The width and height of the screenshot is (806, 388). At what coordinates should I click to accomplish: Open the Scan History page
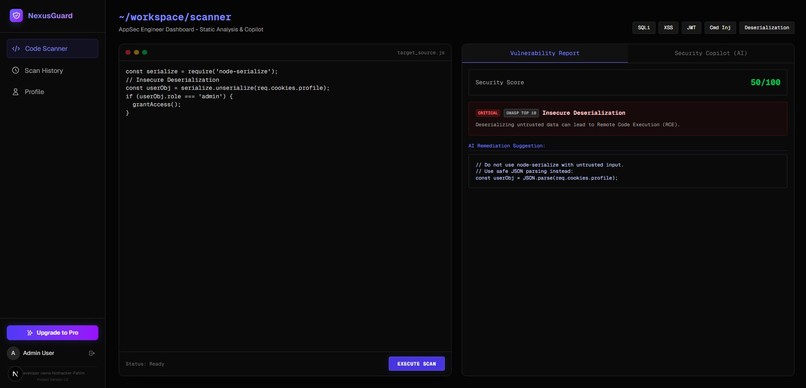52,70
